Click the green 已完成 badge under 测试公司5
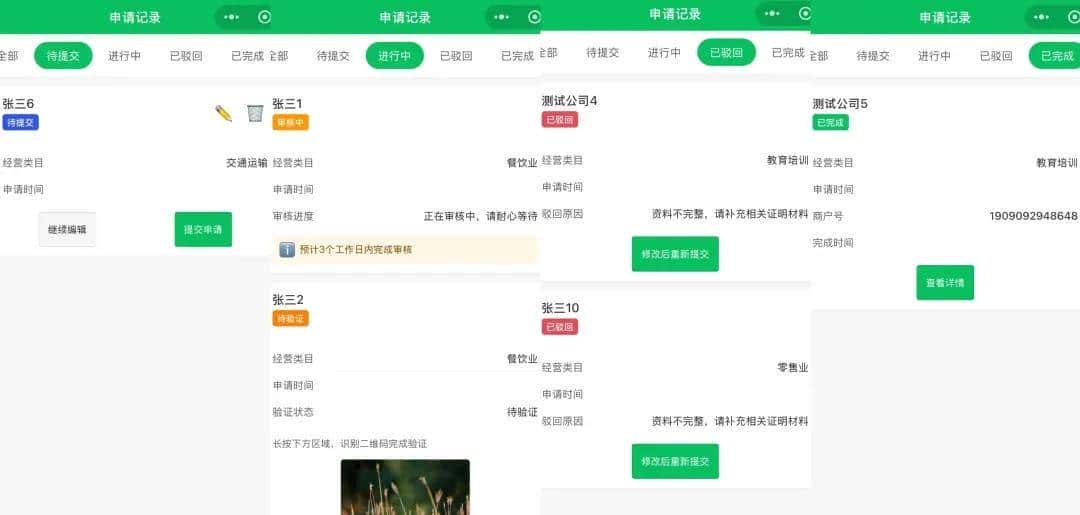1080x515 pixels. tap(831, 123)
